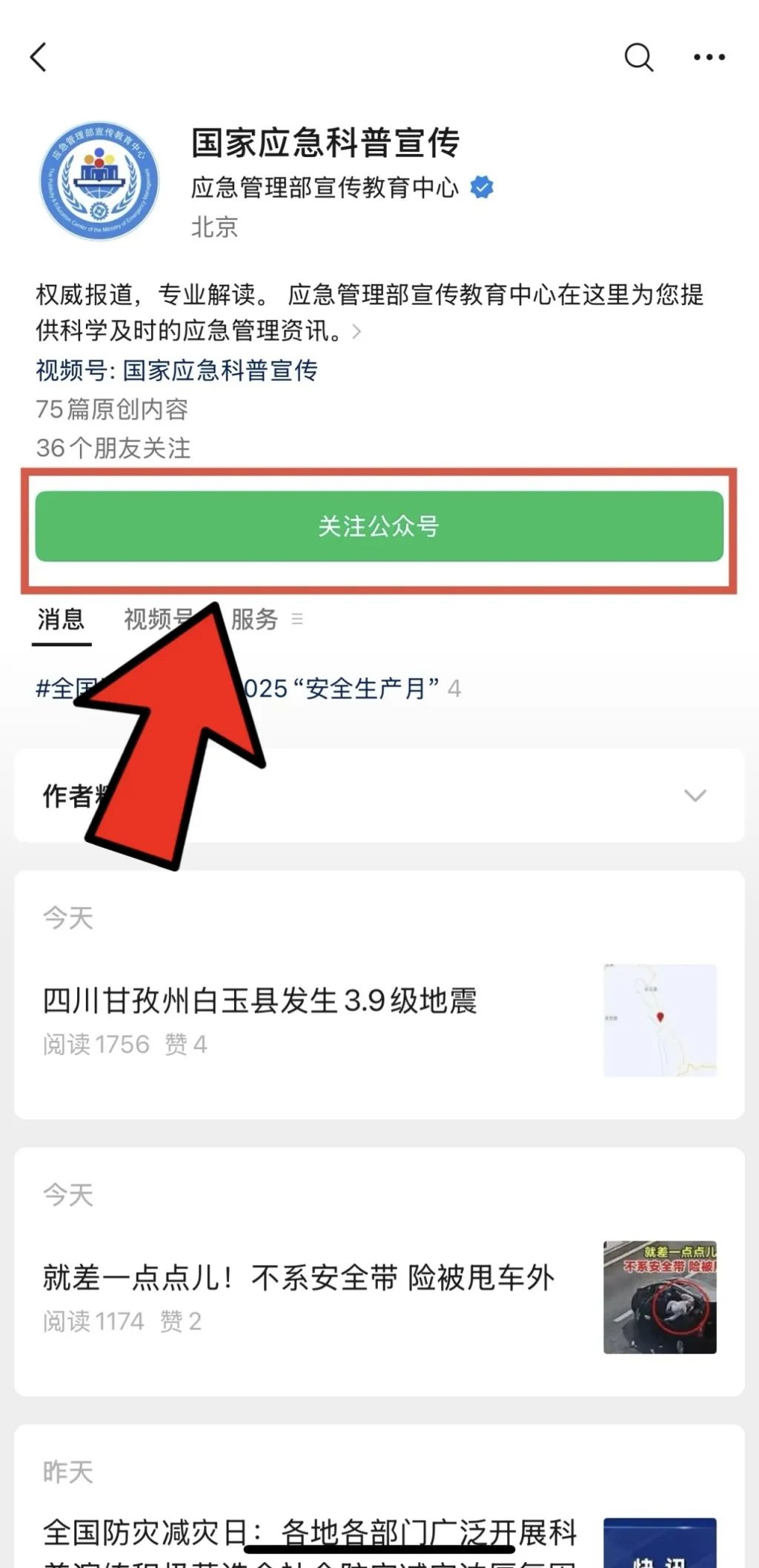Tap the back arrow icon
The image size is (759, 1568).
[x=39, y=57]
